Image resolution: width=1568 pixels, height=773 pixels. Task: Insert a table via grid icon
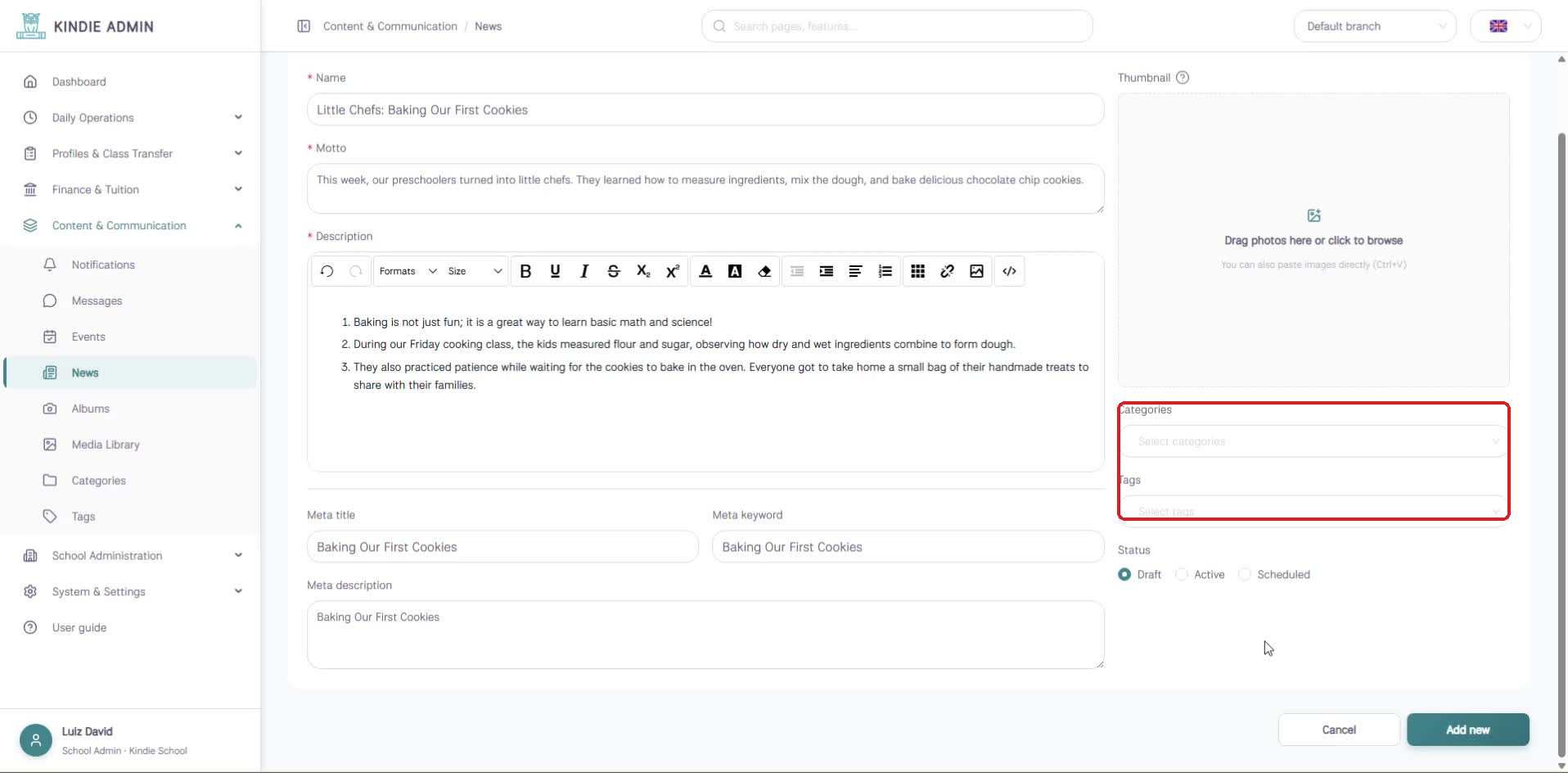(918, 271)
